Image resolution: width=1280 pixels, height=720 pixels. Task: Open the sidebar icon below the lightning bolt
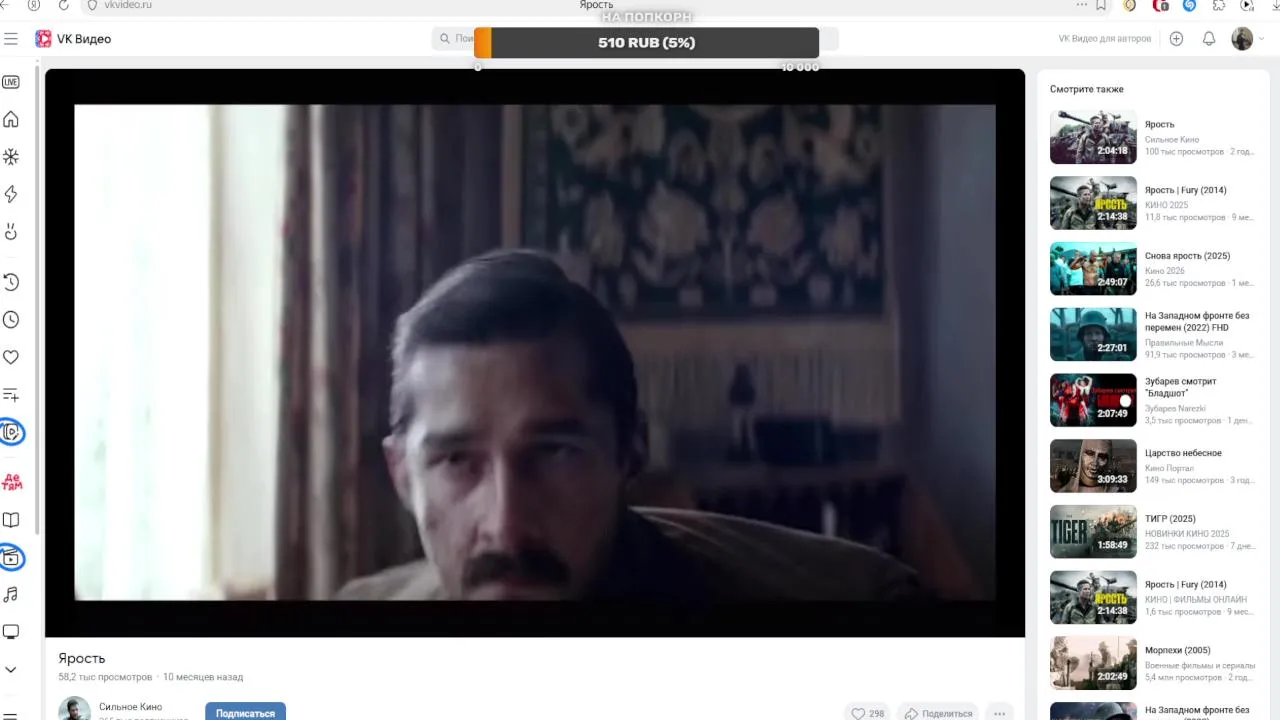point(11,232)
